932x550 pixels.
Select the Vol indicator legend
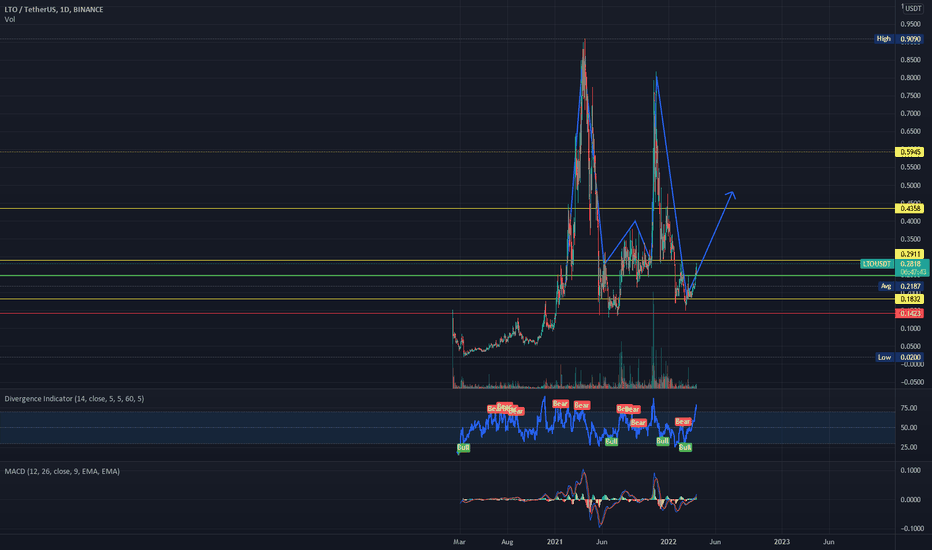pyautogui.click(x=10, y=20)
